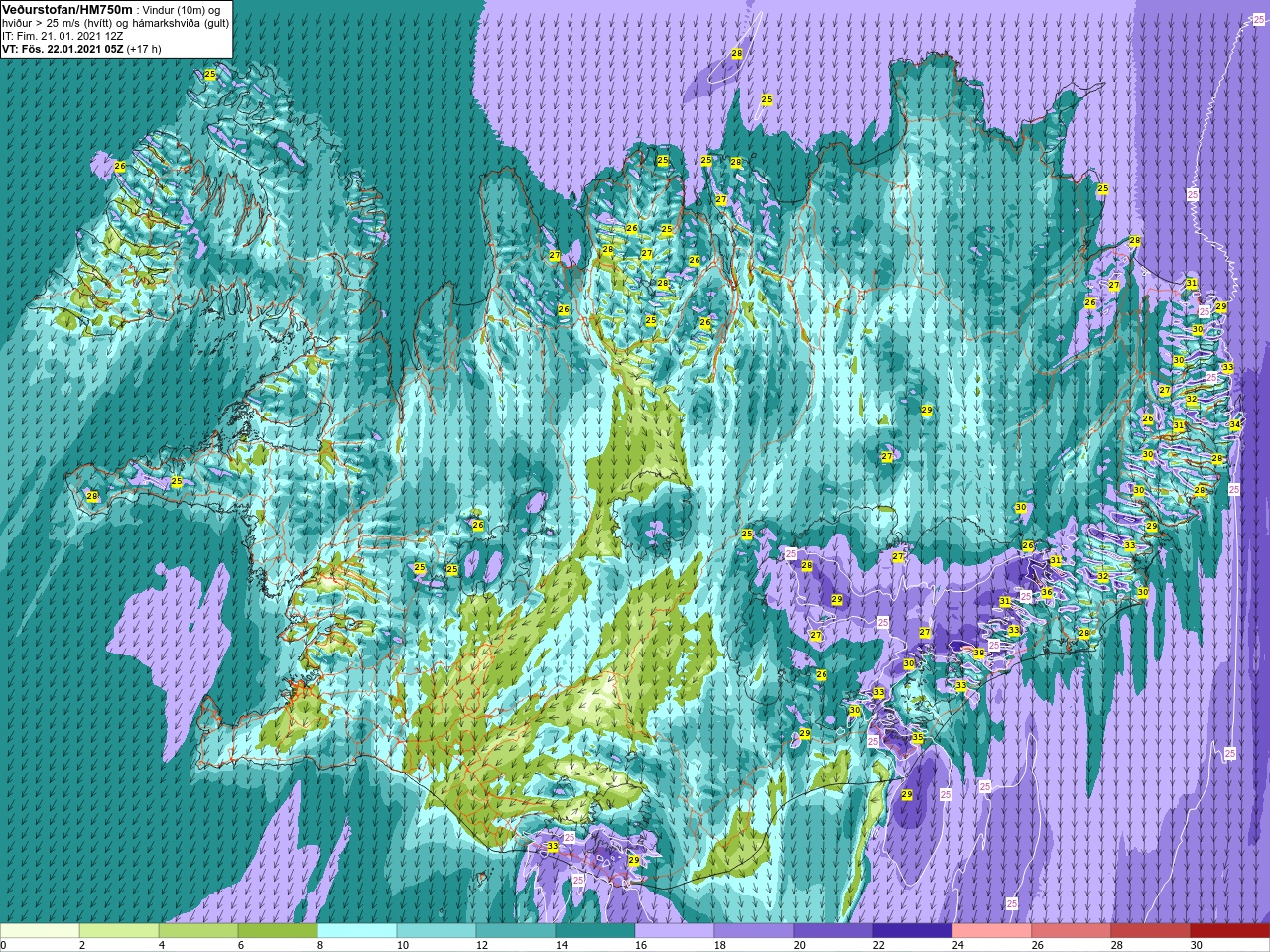1270x952 pixels.
Task: Click the "VT: Fös. 22.01.2021 05Z (+17 h)" line
Action: click(81, 49)
